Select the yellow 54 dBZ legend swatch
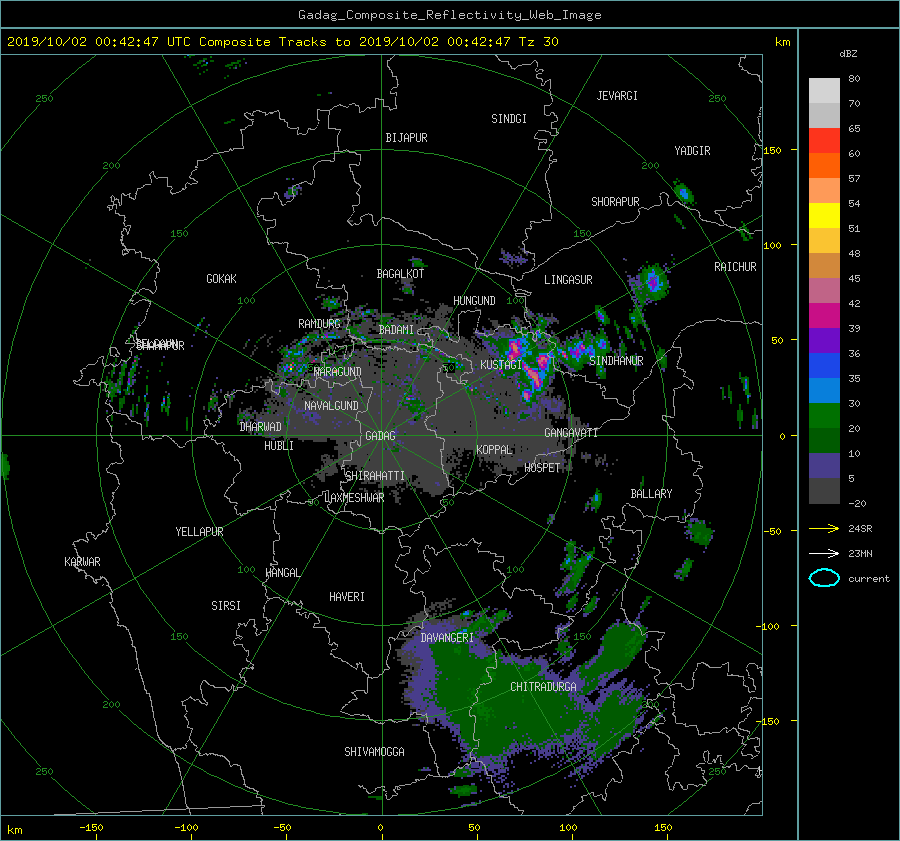The width and height of the screenshot is (900, 841). pos(824,215)
